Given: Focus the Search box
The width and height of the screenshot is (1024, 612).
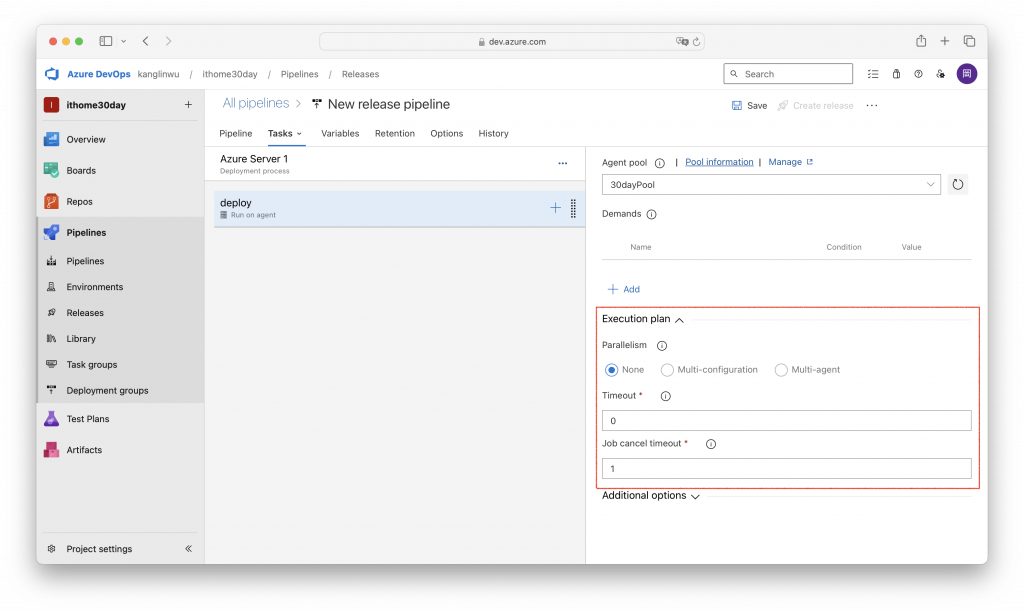Looking at the screenshot, I should (788, 74).
